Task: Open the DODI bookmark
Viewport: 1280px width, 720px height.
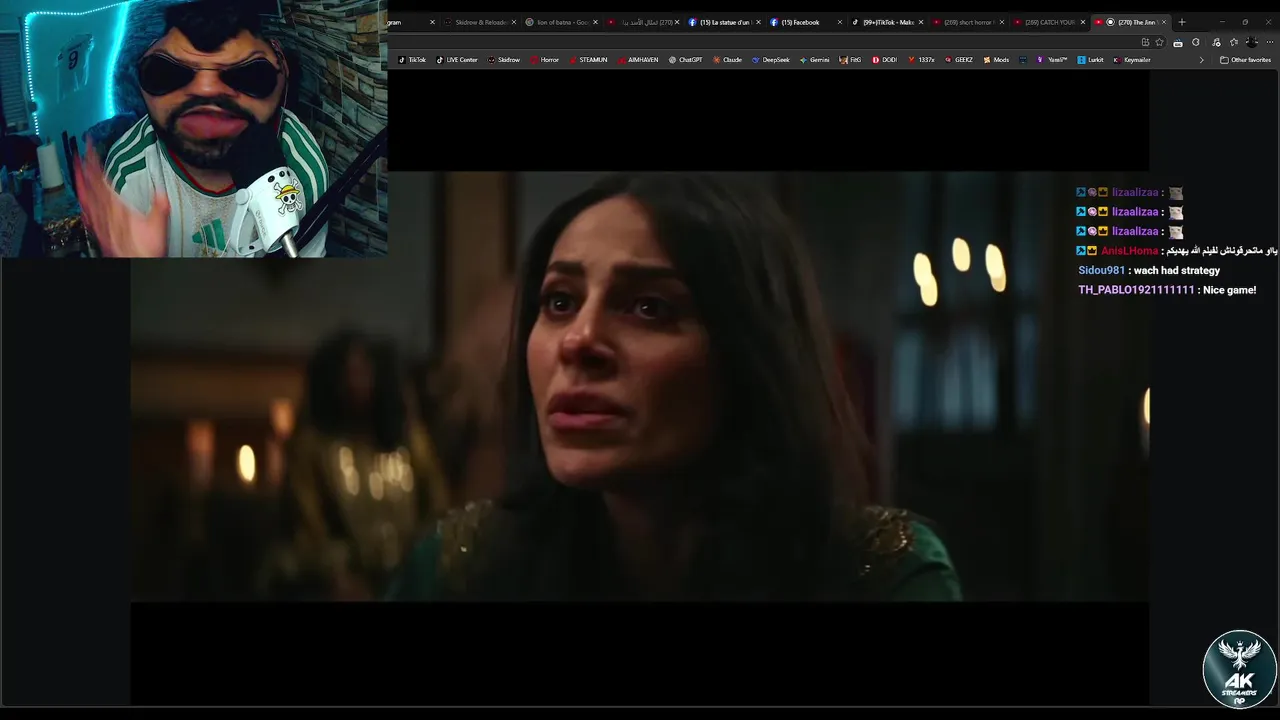Action: 885,60
